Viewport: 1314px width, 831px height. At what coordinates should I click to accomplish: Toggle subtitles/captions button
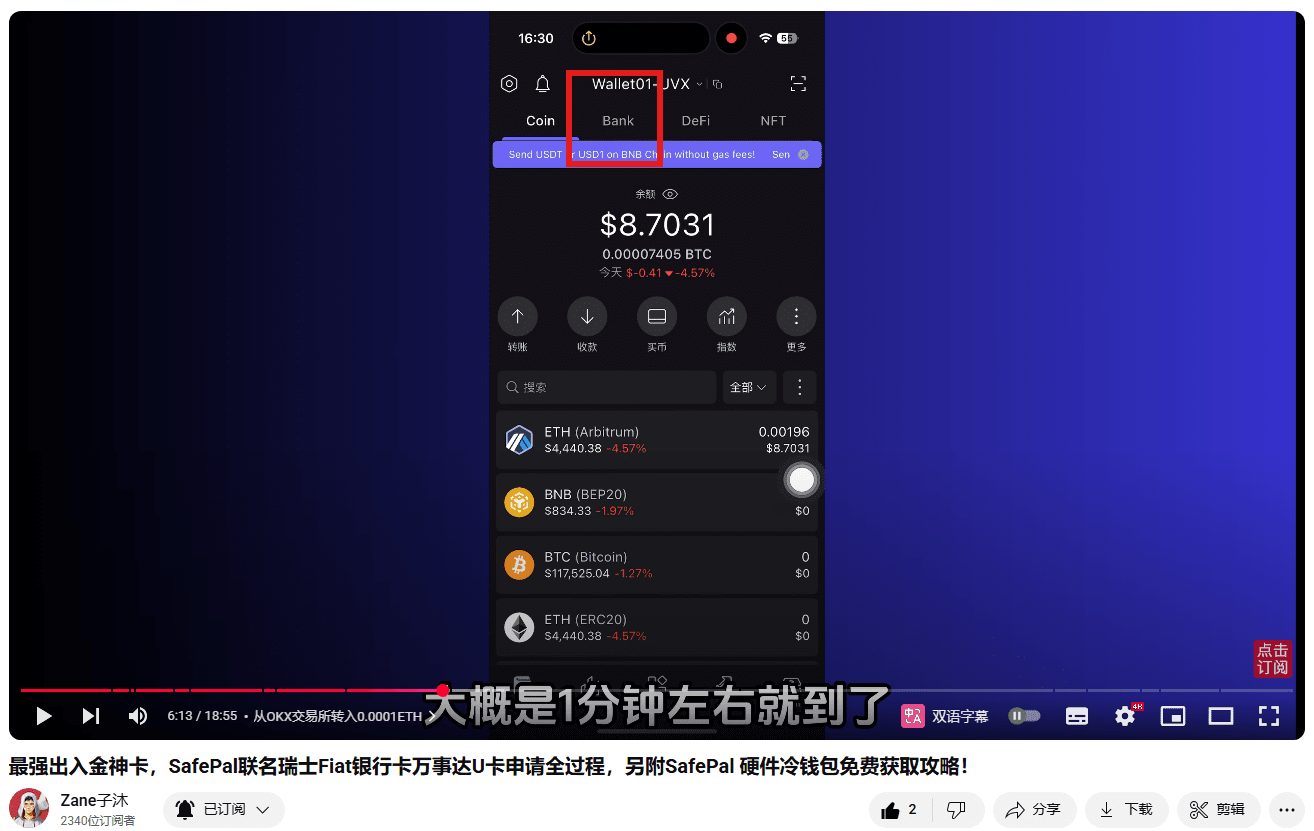(x=1077, y=716)
